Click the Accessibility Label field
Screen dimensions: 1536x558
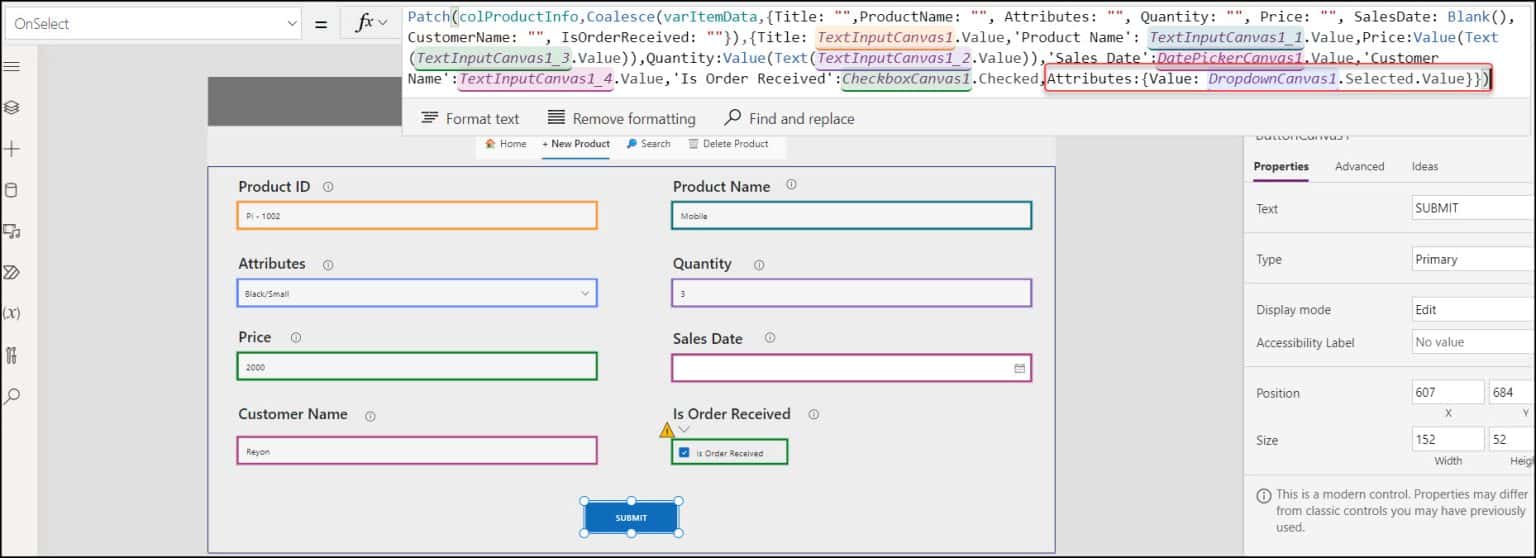(1472, 342)
